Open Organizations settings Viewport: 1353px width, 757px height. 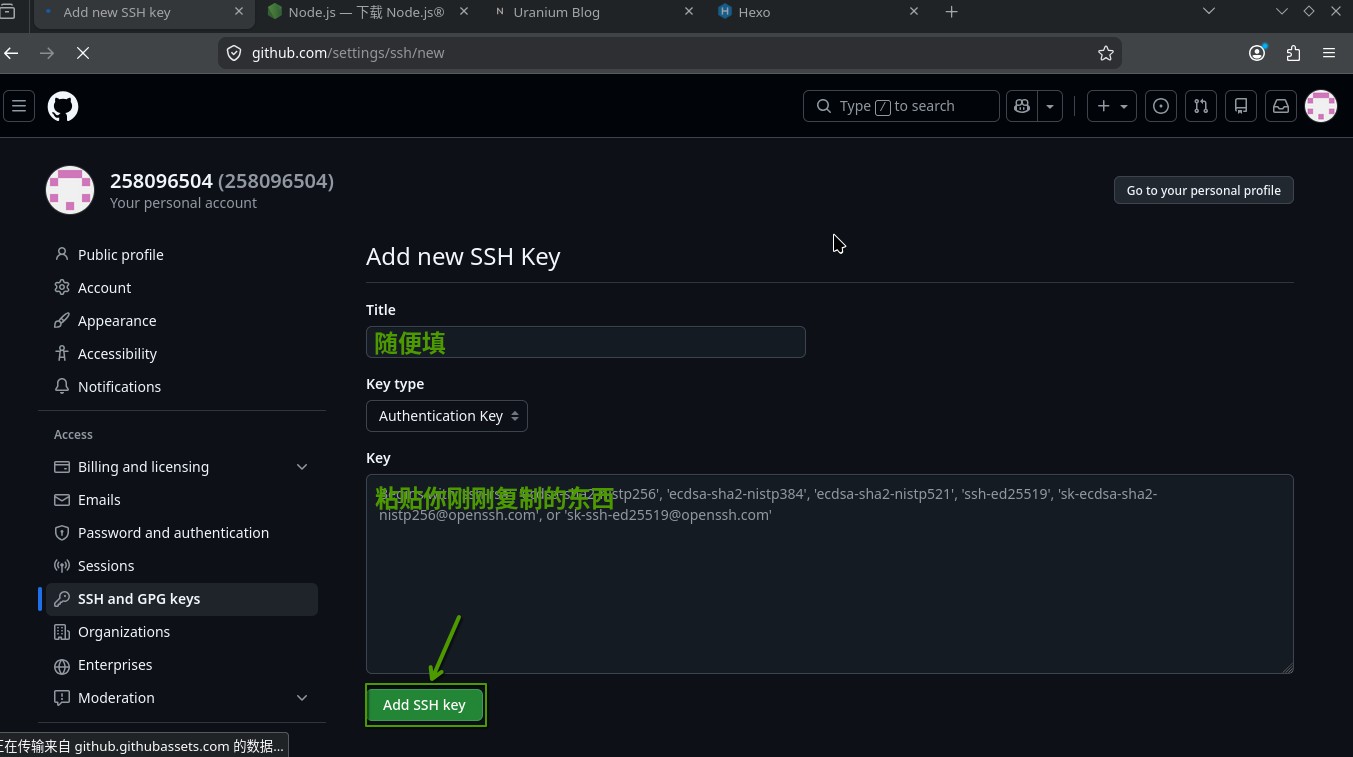coord(182,632)
